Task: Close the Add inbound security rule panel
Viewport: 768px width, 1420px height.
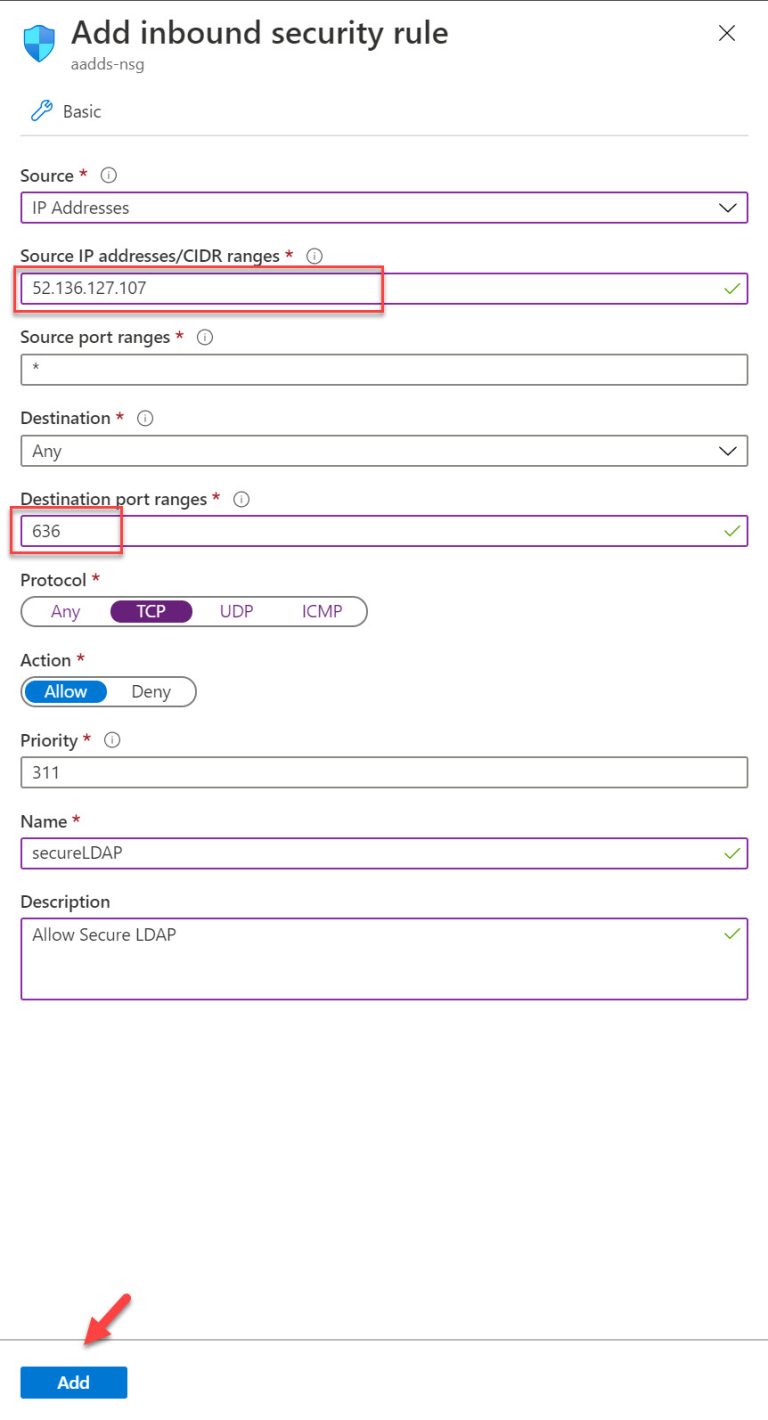Action: coord(727,33)
